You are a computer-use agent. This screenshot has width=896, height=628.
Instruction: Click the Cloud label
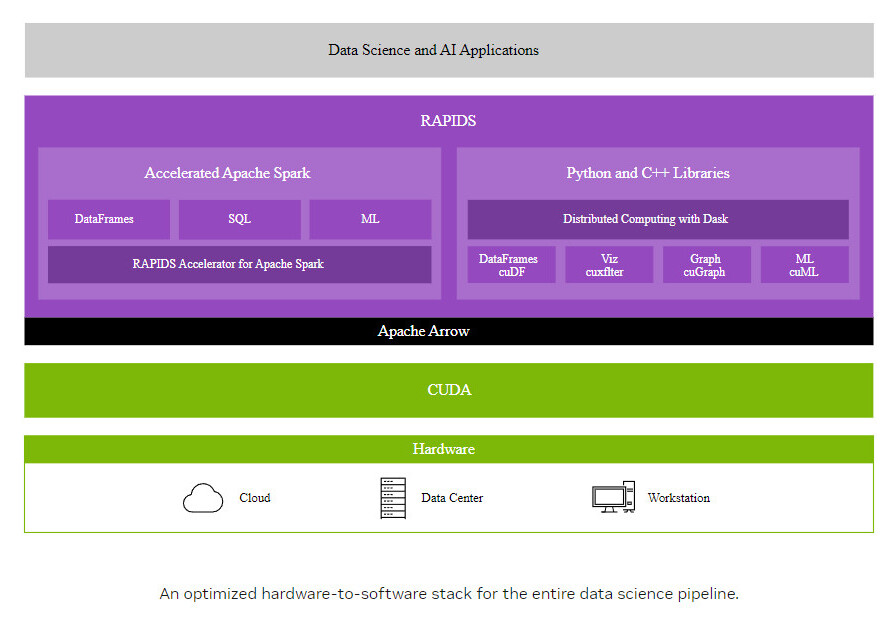(x=255, y=498)
